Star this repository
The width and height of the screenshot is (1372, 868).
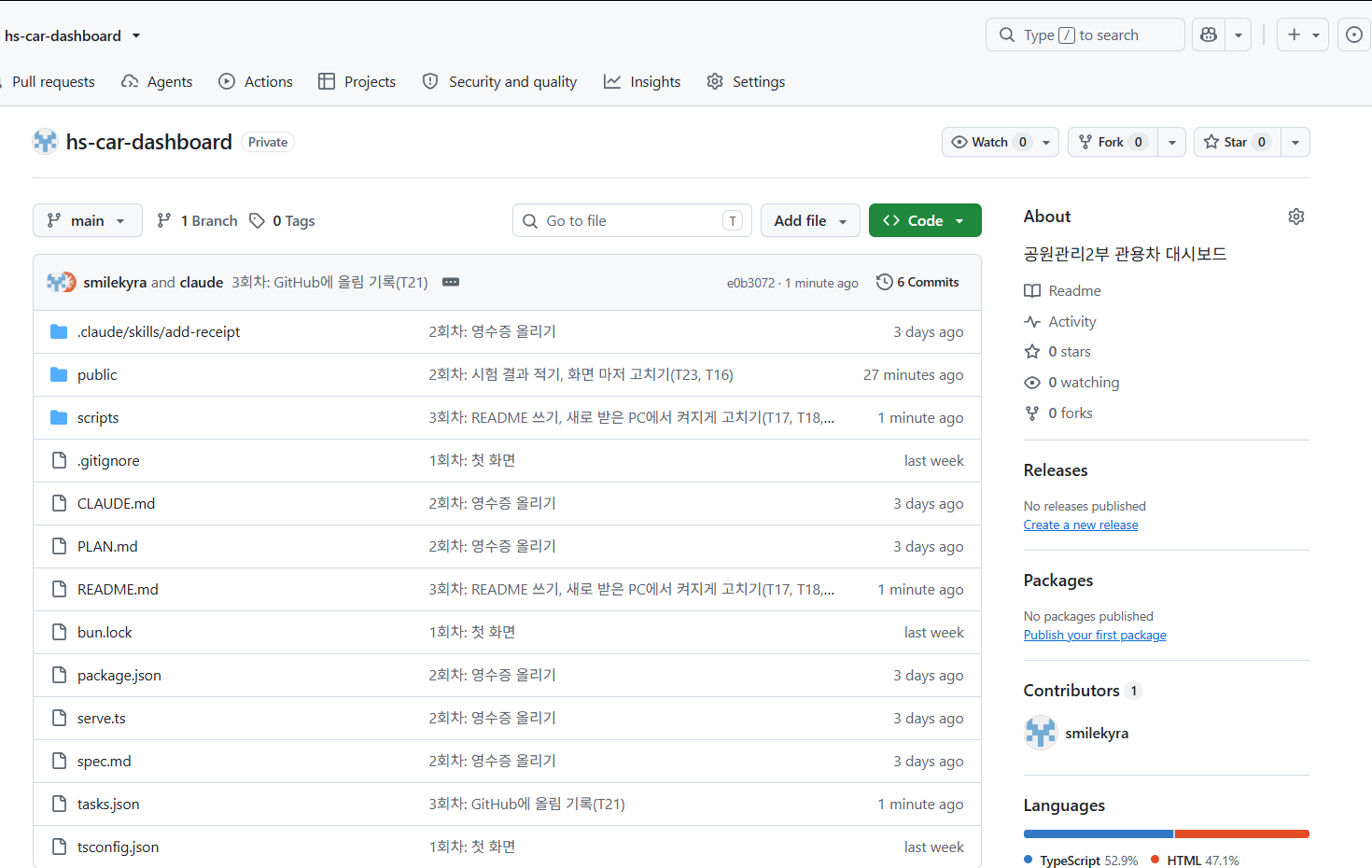(1238, 142)
